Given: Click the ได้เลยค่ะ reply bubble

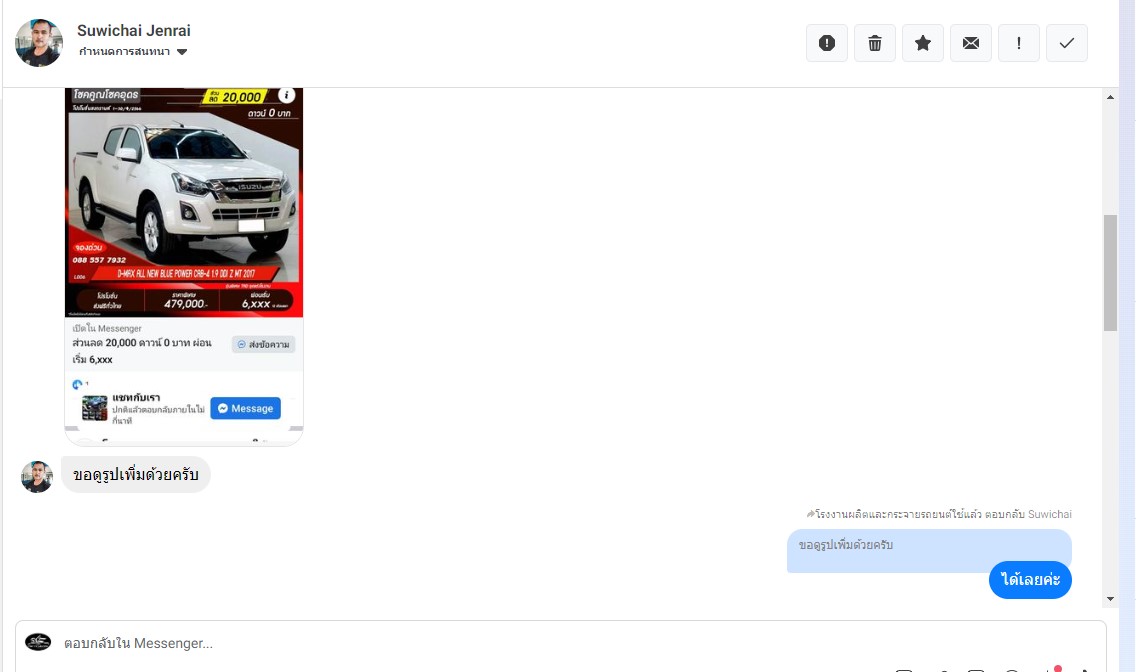Looking at the screenshot, I should click(x=1030, y=579).
